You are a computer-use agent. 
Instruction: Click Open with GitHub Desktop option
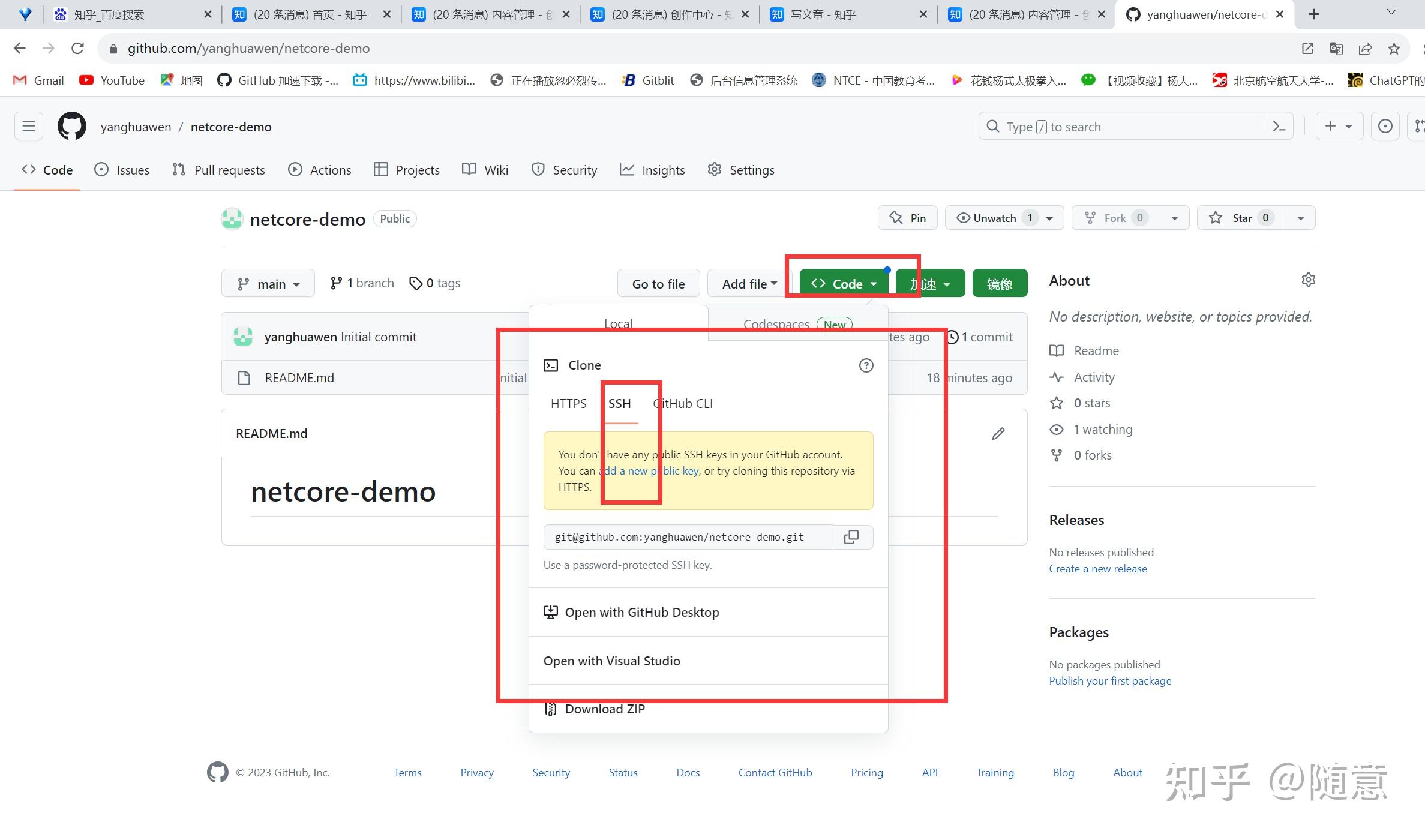click(642, 612)
